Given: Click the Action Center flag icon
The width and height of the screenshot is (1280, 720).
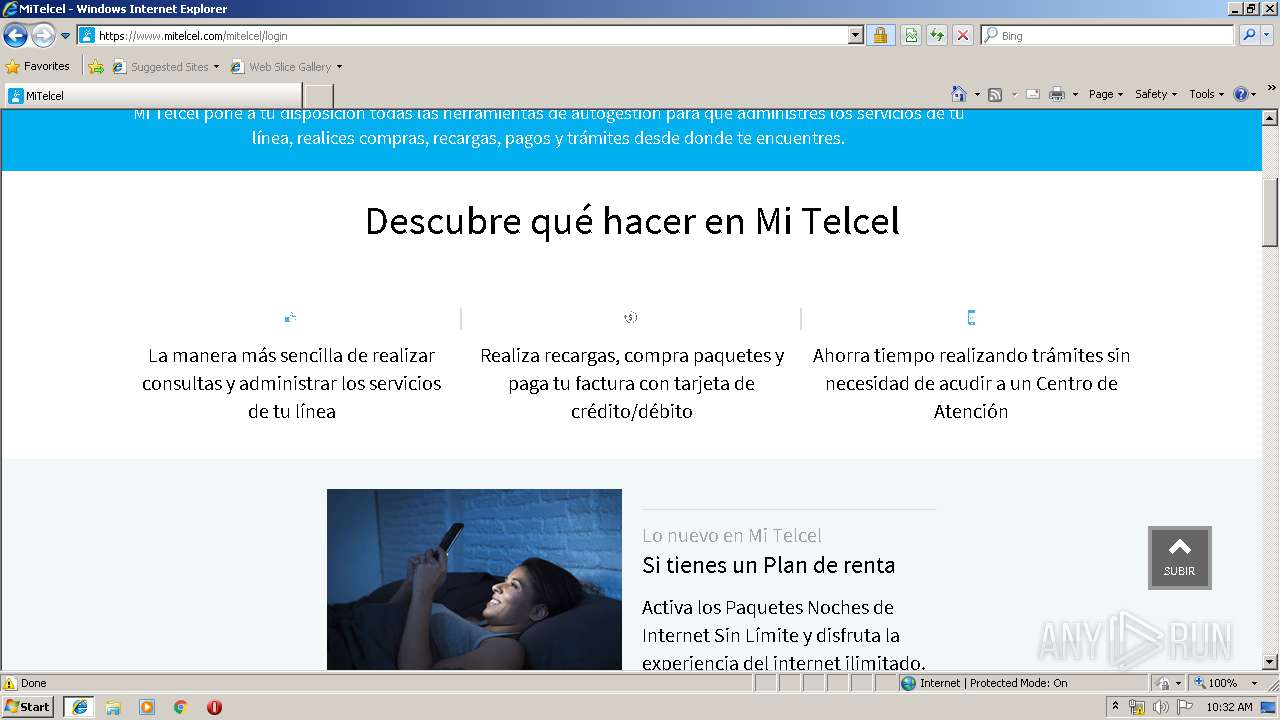Looking at the screenshot, I should 1185,707.
